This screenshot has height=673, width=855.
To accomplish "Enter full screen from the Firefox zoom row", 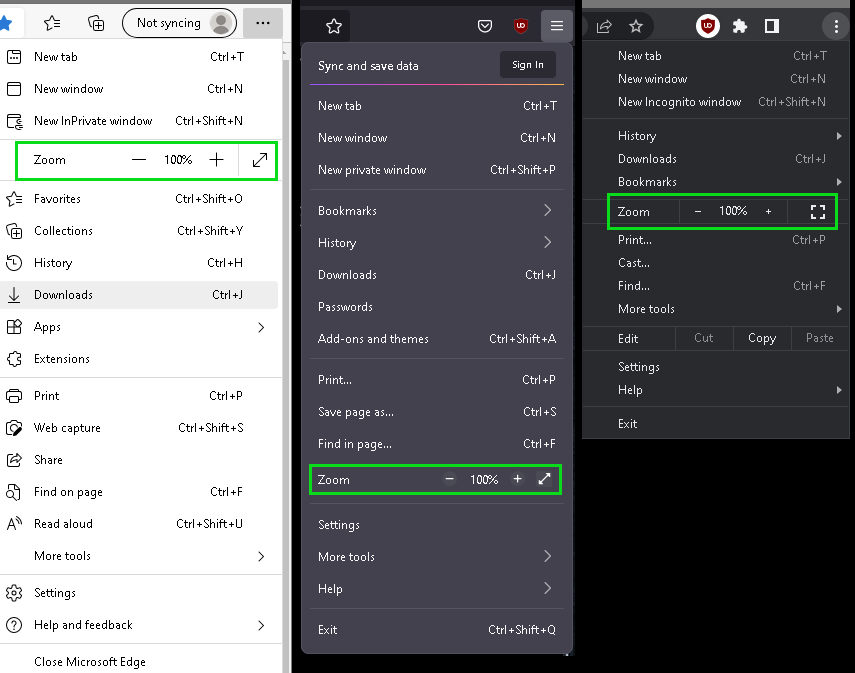I will 544,479.
